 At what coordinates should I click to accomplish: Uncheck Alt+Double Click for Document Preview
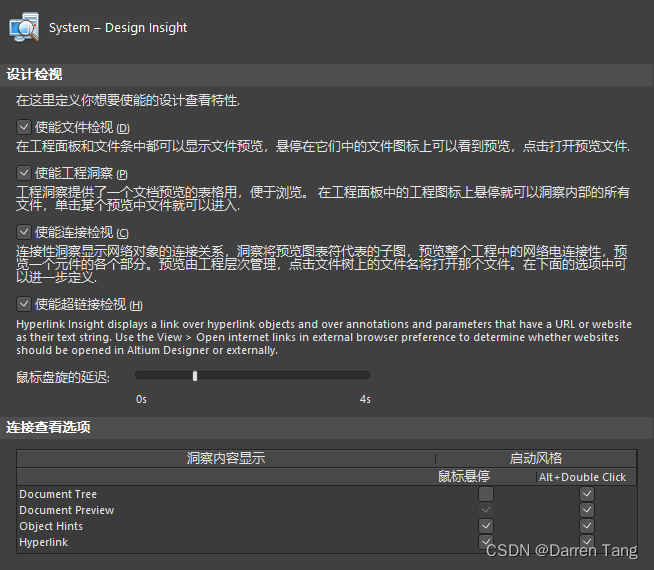[x=587, y=510]
